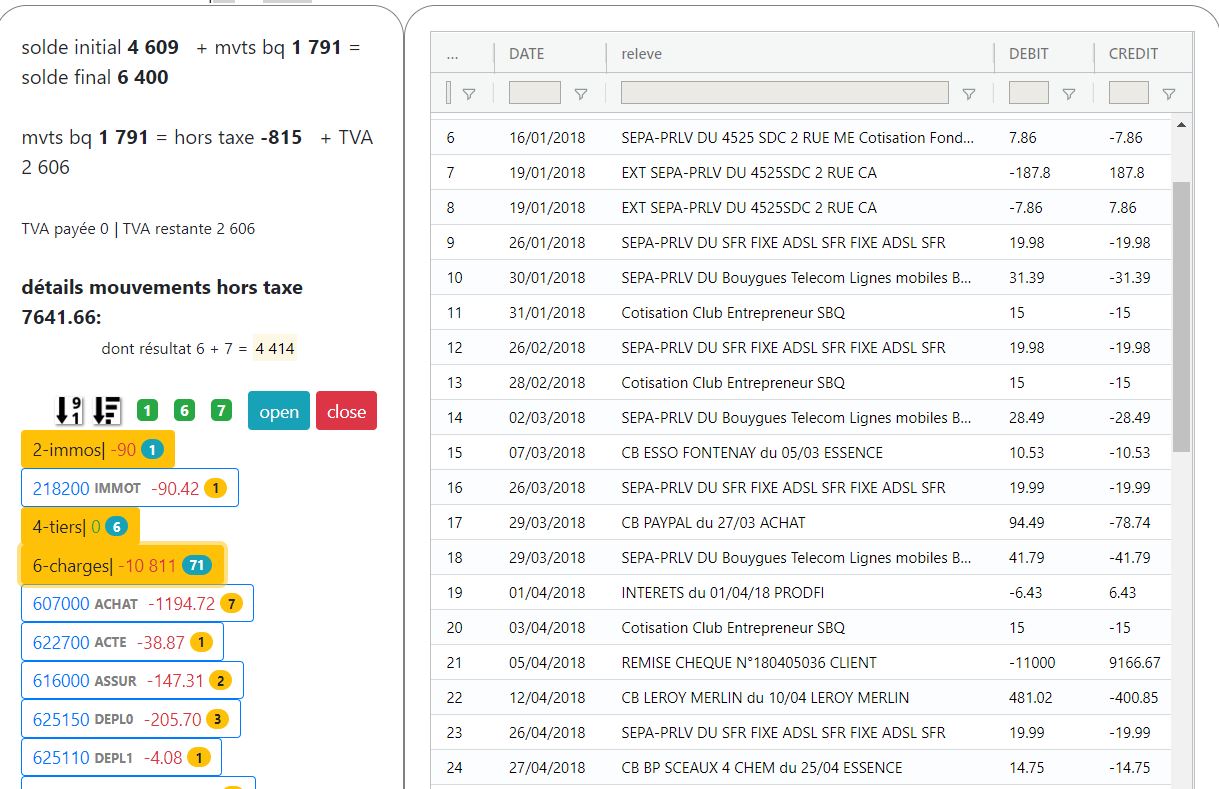Viewport: 1219px width, 789px height.
Task: Click badge 71 on 6-charges
Action: pyautogui.click(x=196, y=565)
